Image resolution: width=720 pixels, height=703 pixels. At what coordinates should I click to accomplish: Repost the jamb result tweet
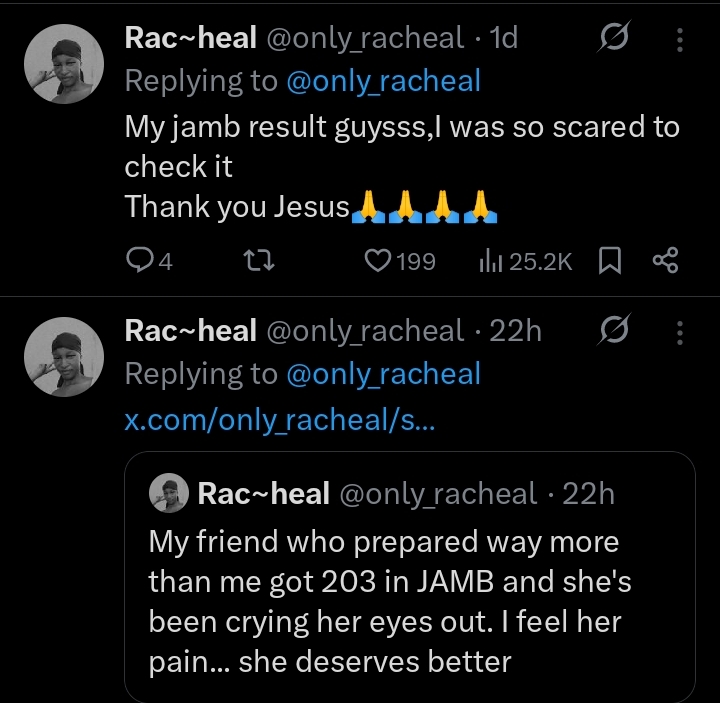point(260,261)
